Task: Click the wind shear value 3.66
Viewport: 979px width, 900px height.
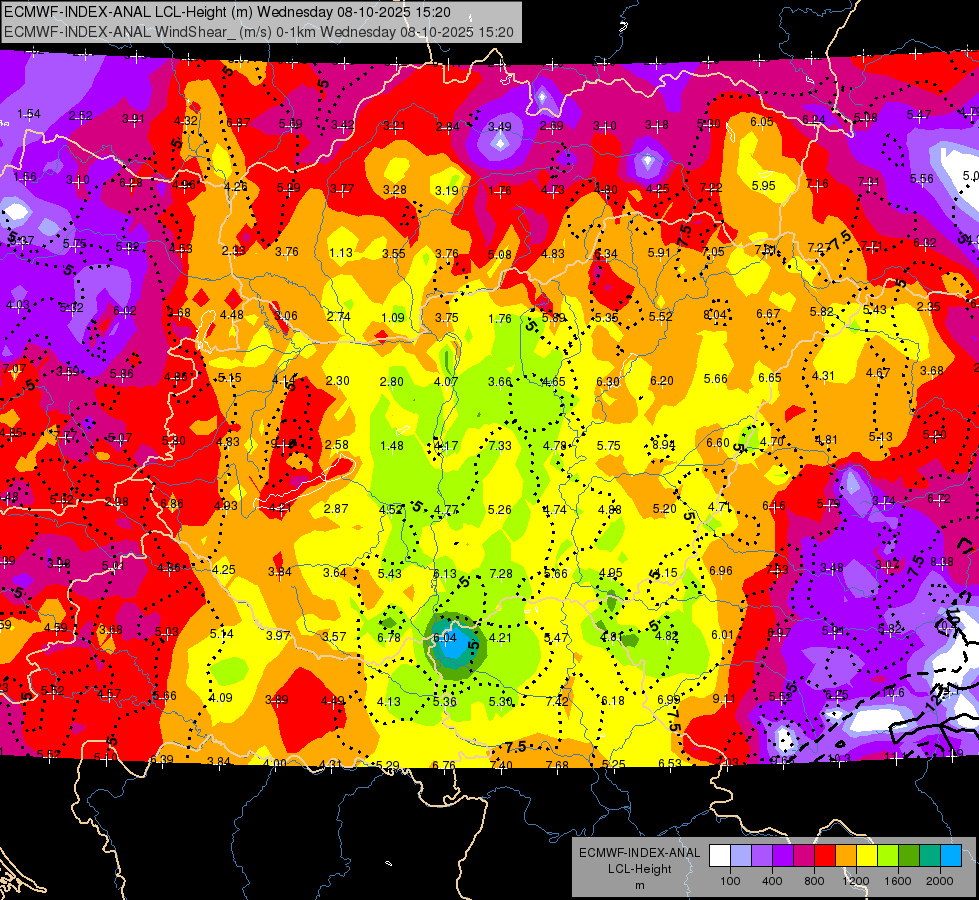Action: tap(499, 382)
